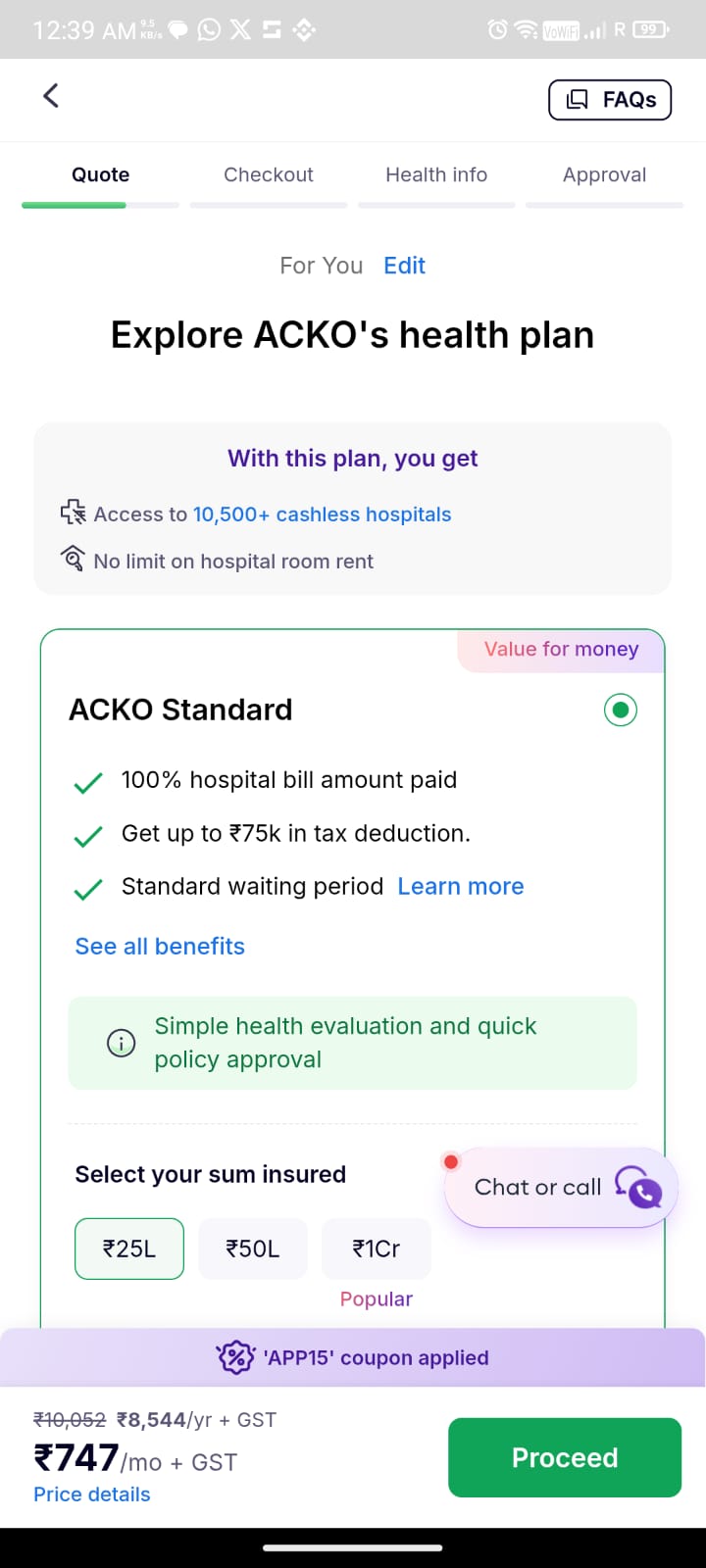Image resolution: width=706 pixels, height=1568 pixels.
Task: Select the ACKO Standard radio button
Action: (620, 710)
